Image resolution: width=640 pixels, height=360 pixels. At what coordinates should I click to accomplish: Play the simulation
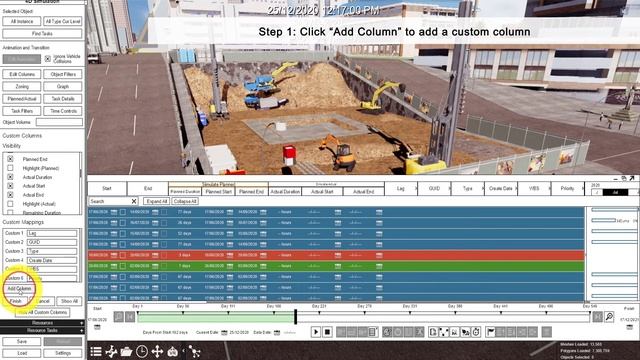[x=316, y=332]
